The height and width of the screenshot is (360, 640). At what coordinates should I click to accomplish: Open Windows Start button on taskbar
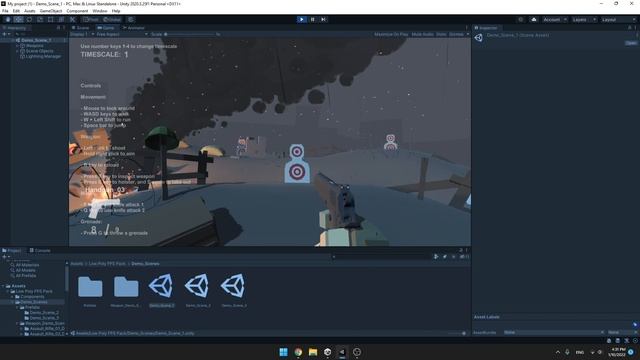(283, 352)
